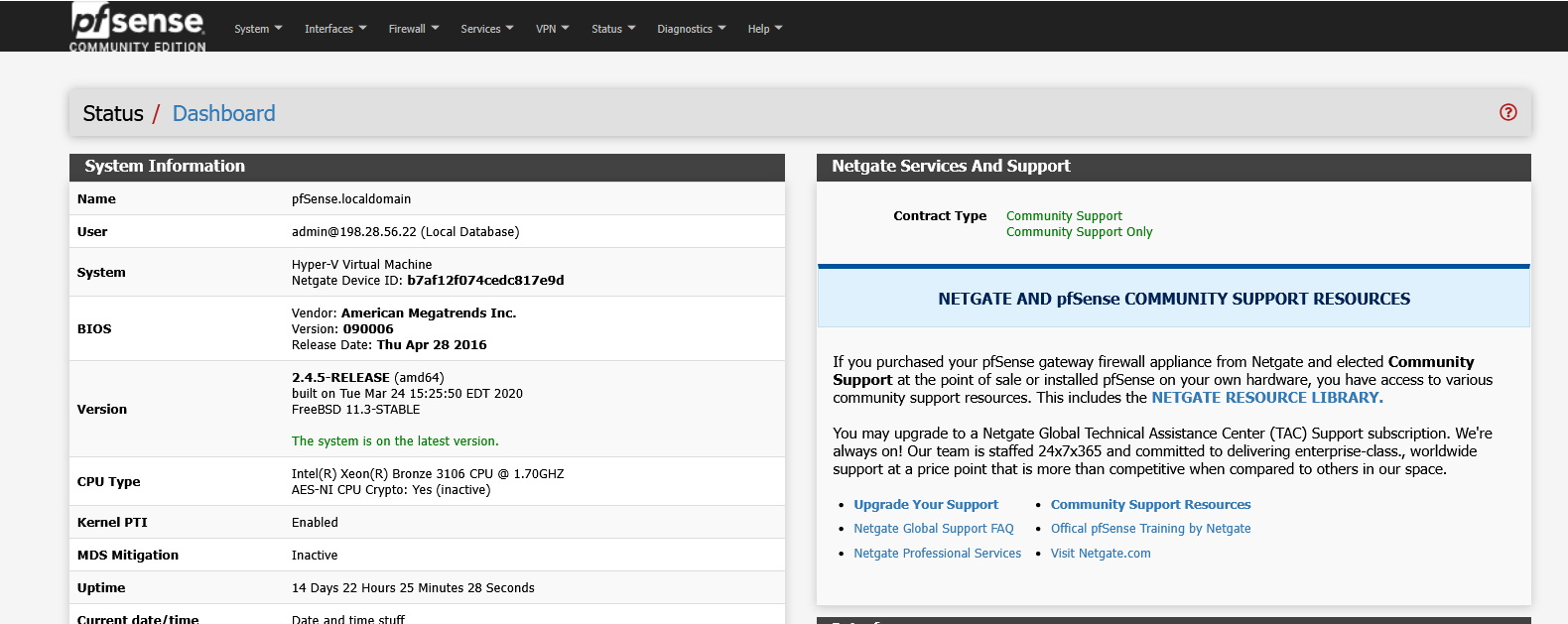
Task: Open the VPN menu
Action: 552,29
